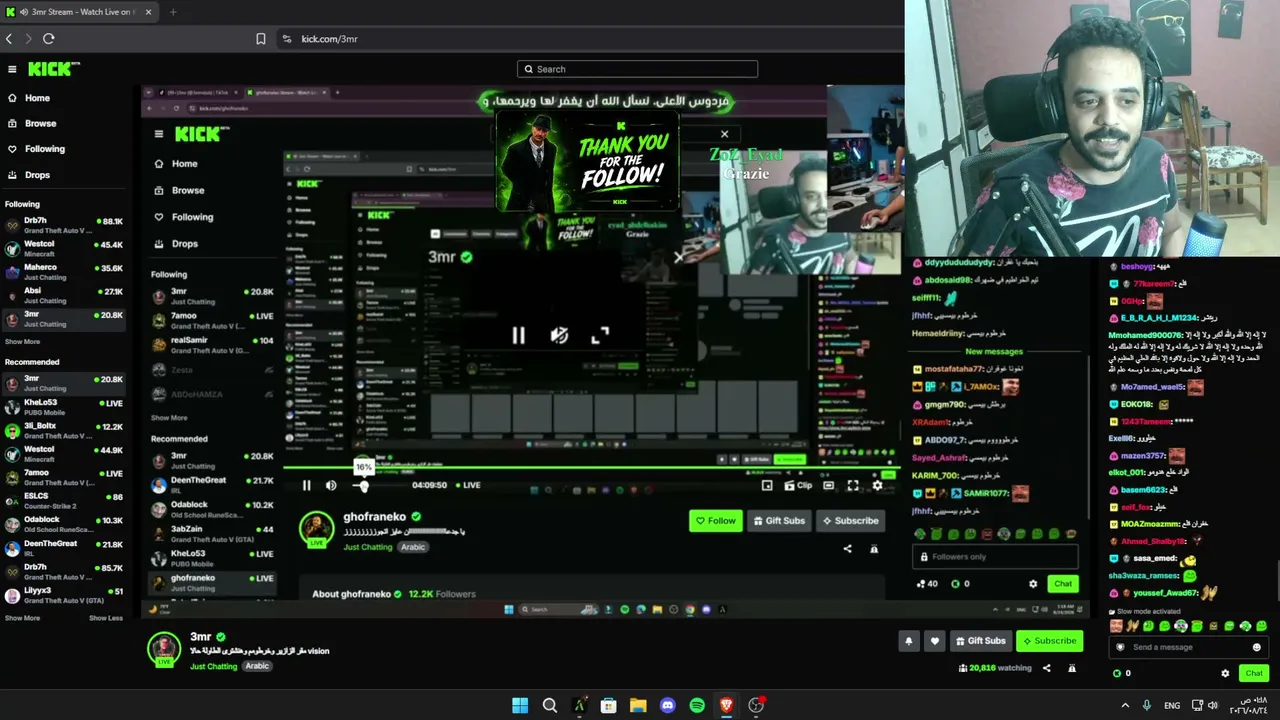Screen dimensions: 1280x720
Task: Open Spotify from the taskbar
Action: click(x=697, y=705)
